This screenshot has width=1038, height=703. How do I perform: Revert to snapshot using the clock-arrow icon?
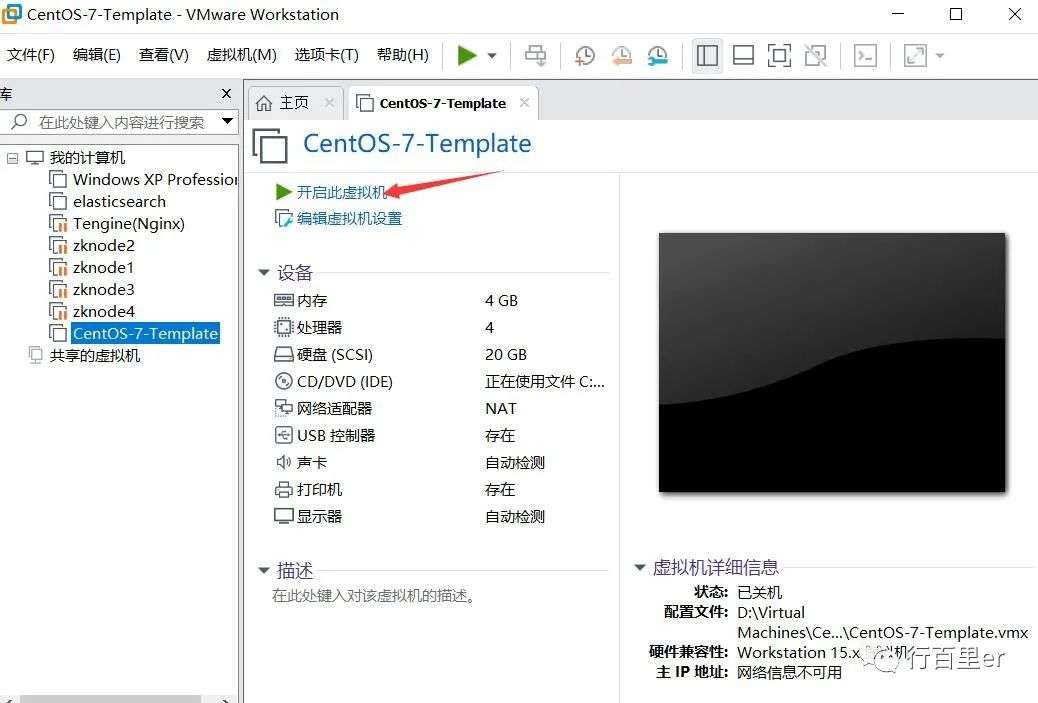[621, 56]
